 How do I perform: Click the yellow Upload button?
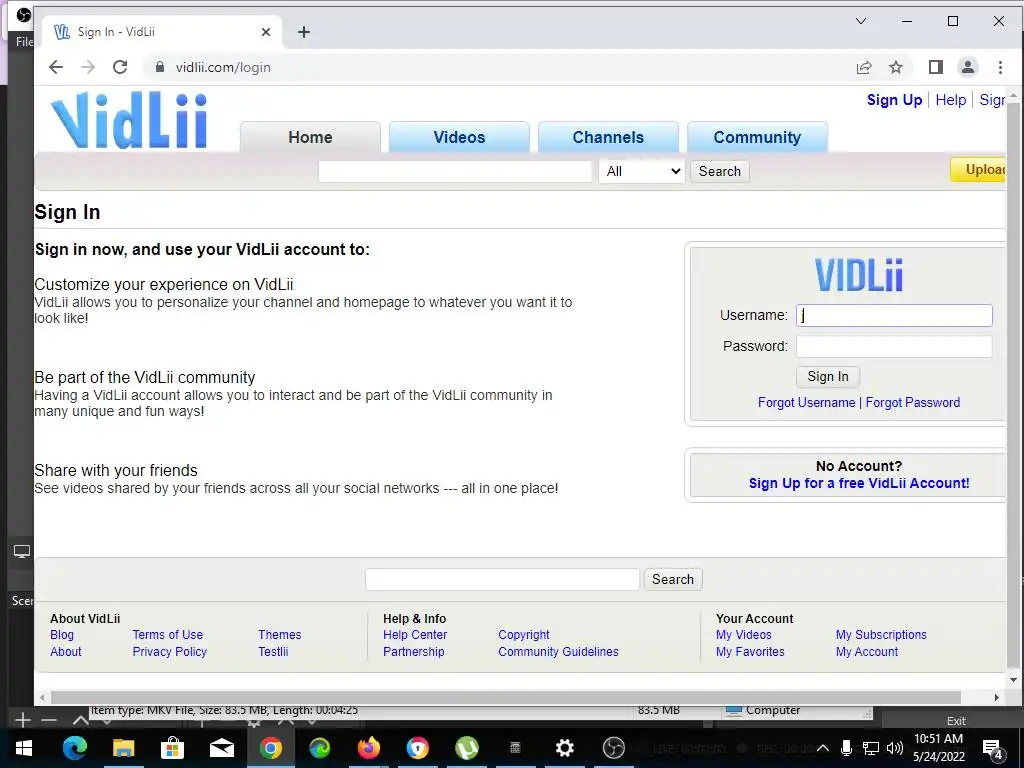pyautogui.click(x=978, y=170)
